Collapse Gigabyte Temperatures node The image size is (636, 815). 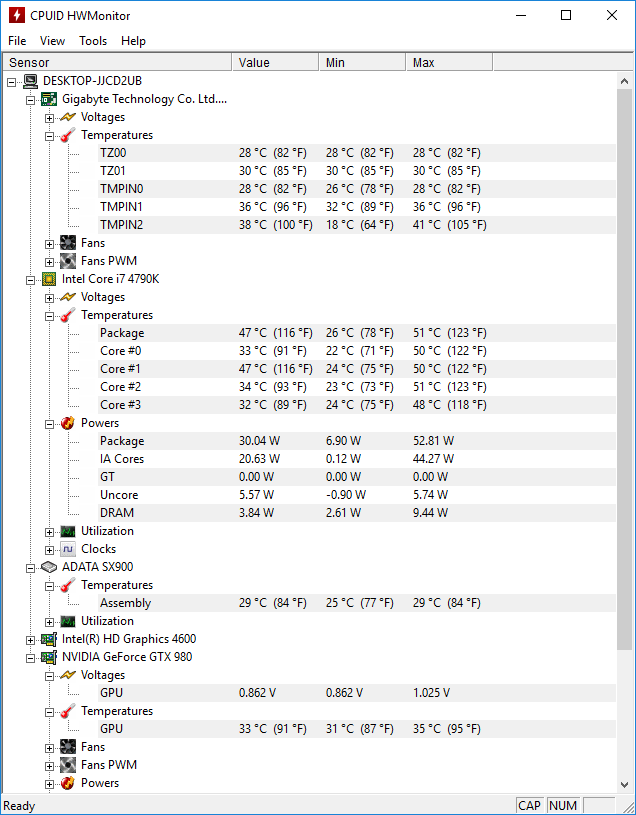[x=49, y=136]
